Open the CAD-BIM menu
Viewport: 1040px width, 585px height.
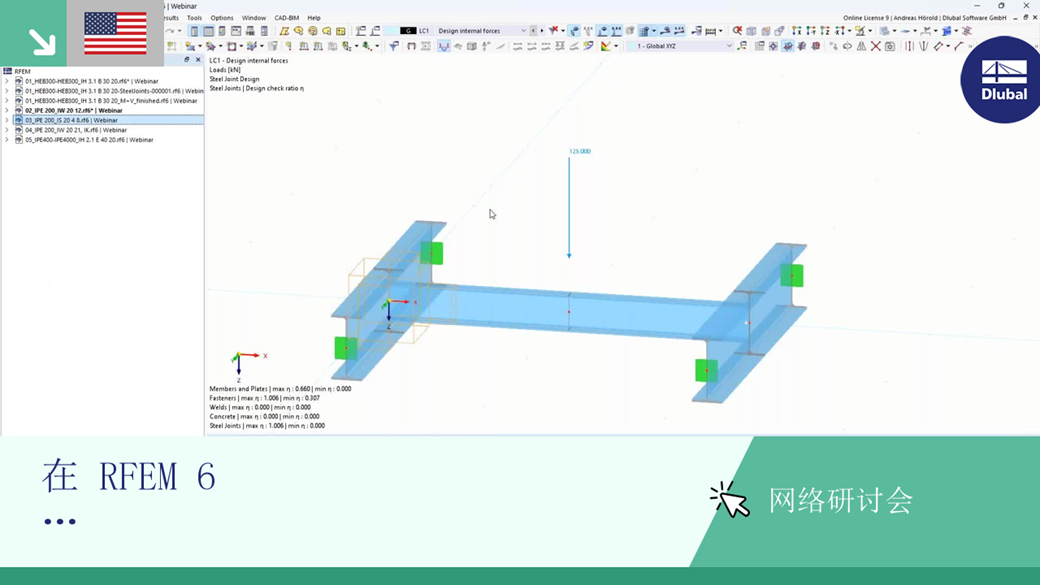(287, 18)
